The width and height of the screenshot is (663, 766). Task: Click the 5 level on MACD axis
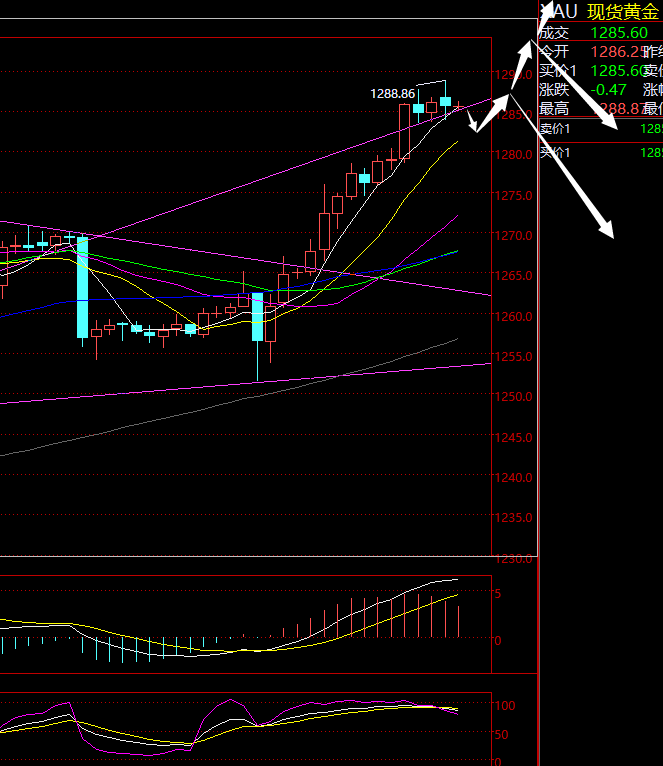click(x=498, y=594)
